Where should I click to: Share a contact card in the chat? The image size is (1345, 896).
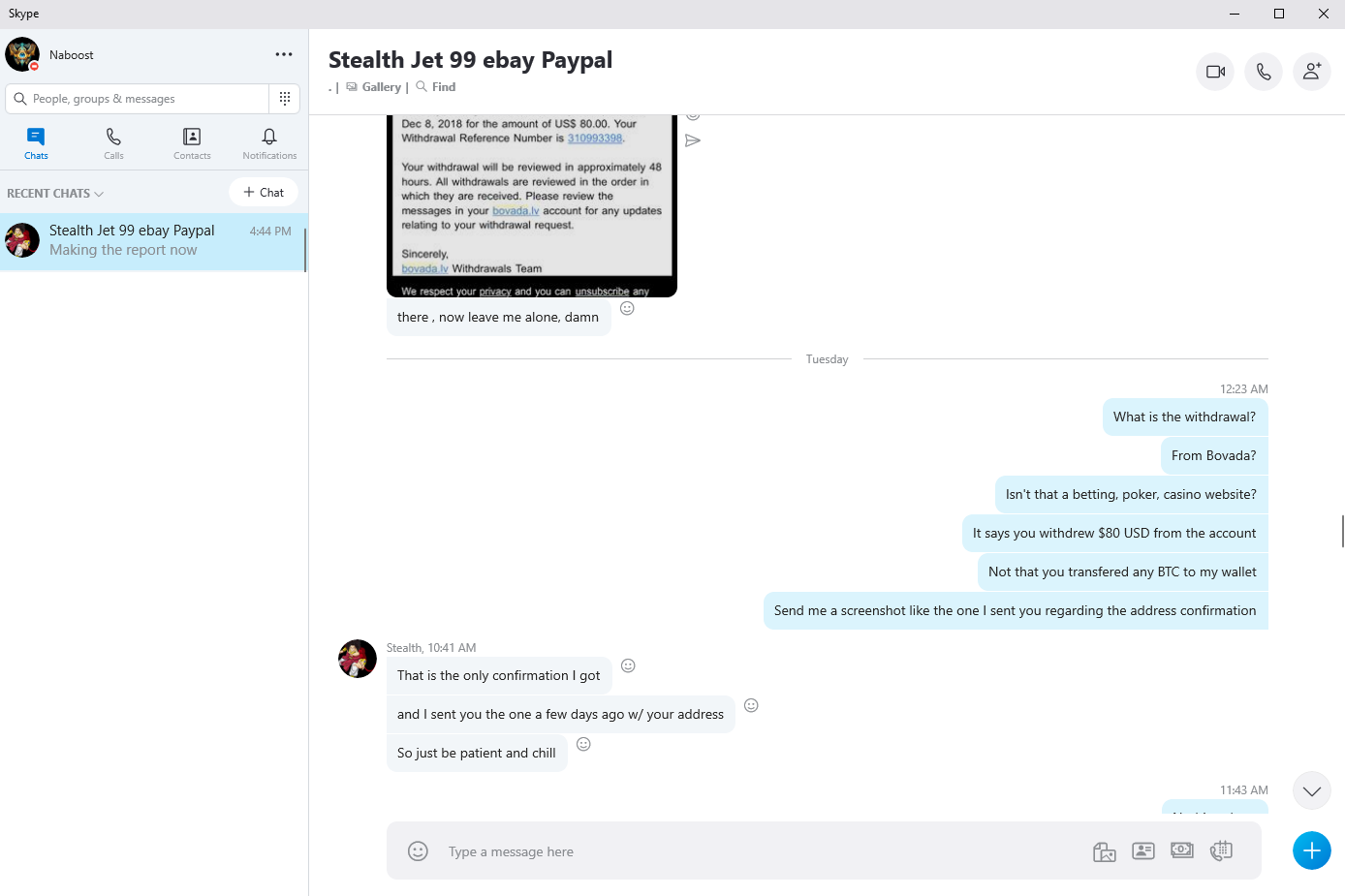point(1143,850)
